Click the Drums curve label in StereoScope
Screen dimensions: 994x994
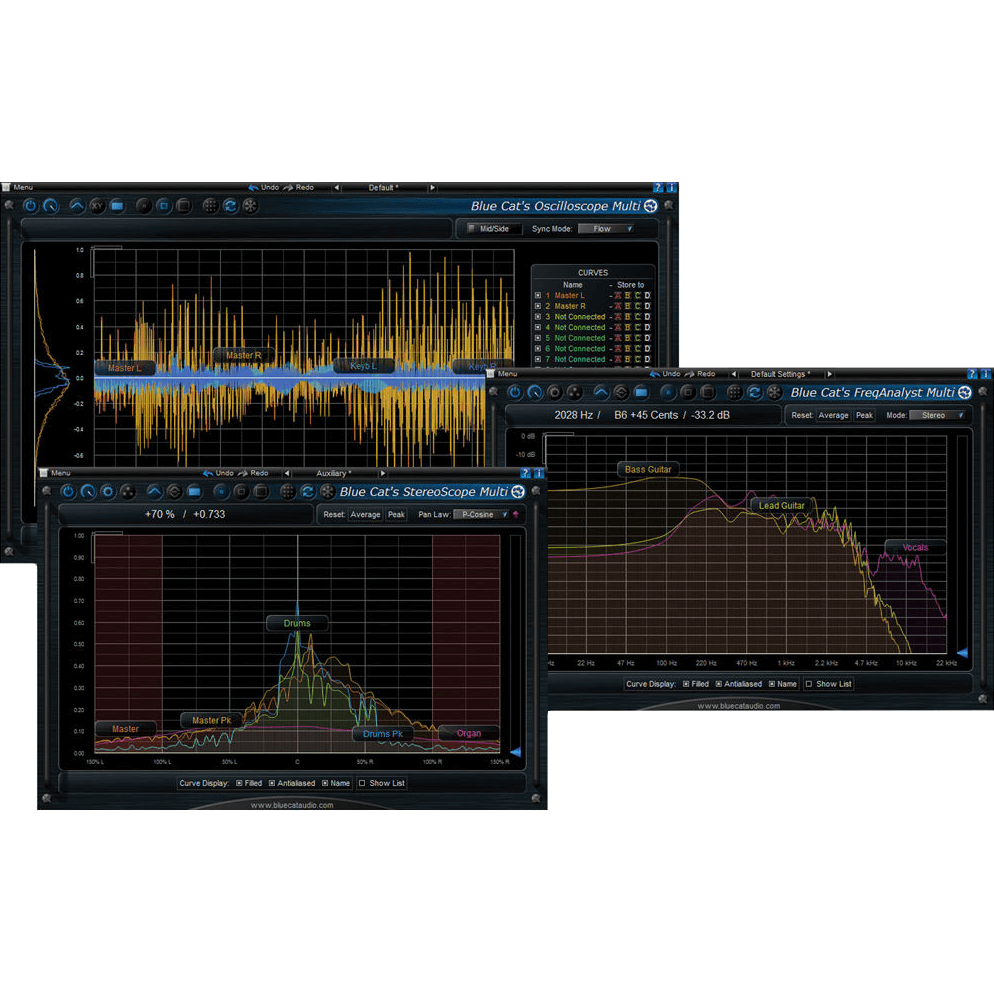tap(297, 623)
